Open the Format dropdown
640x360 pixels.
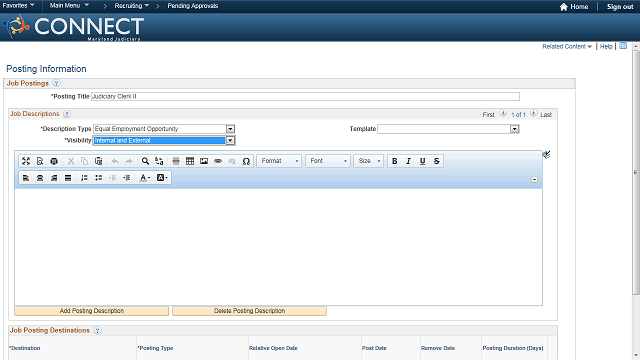(280, 161)
